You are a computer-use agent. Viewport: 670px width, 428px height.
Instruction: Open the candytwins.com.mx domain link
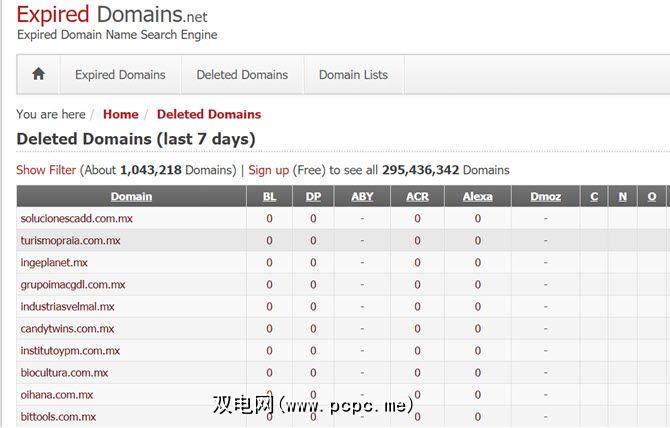(x=67, y=328)
